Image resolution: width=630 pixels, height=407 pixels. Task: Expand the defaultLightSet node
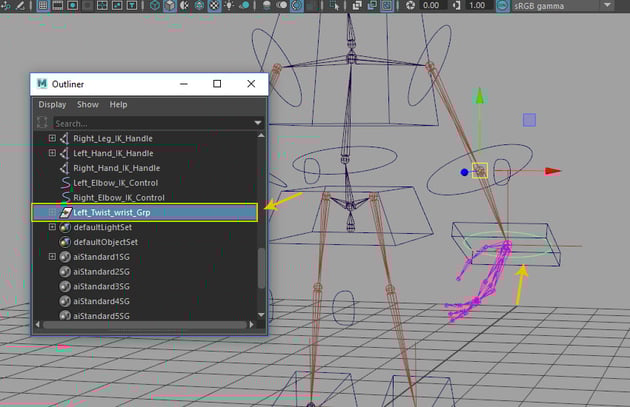click(53, 228)
